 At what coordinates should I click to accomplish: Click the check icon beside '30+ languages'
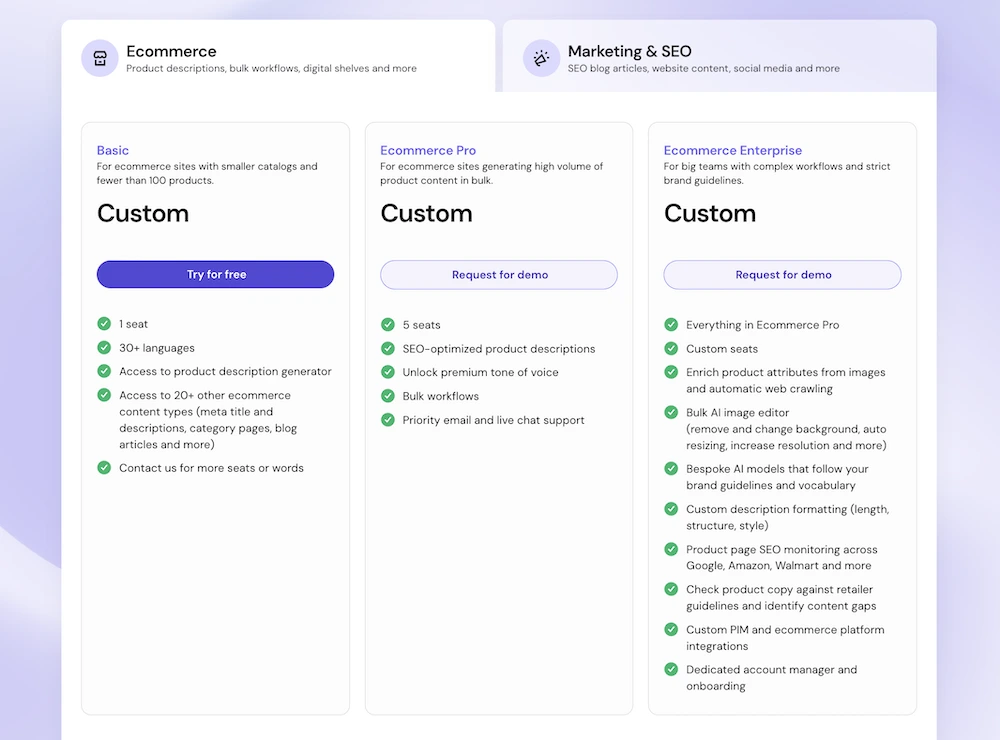(104, 347)
